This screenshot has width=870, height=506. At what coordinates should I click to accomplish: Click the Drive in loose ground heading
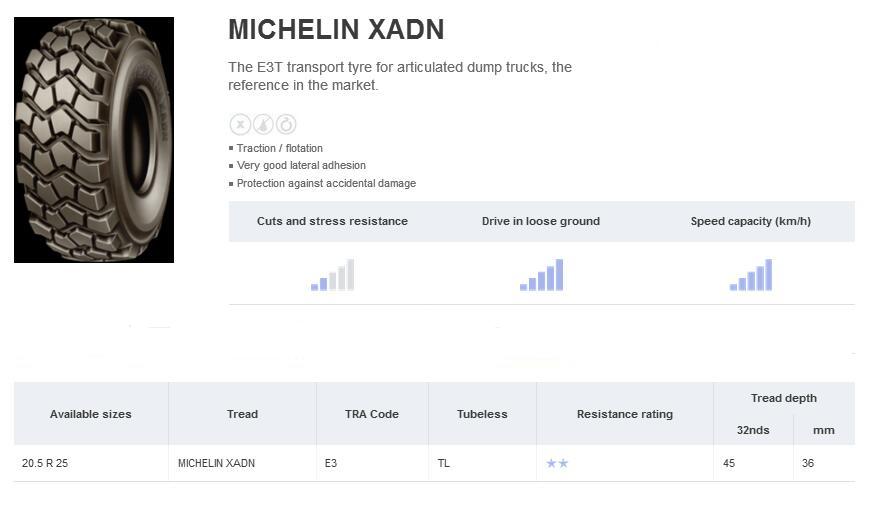click(541, 221)
